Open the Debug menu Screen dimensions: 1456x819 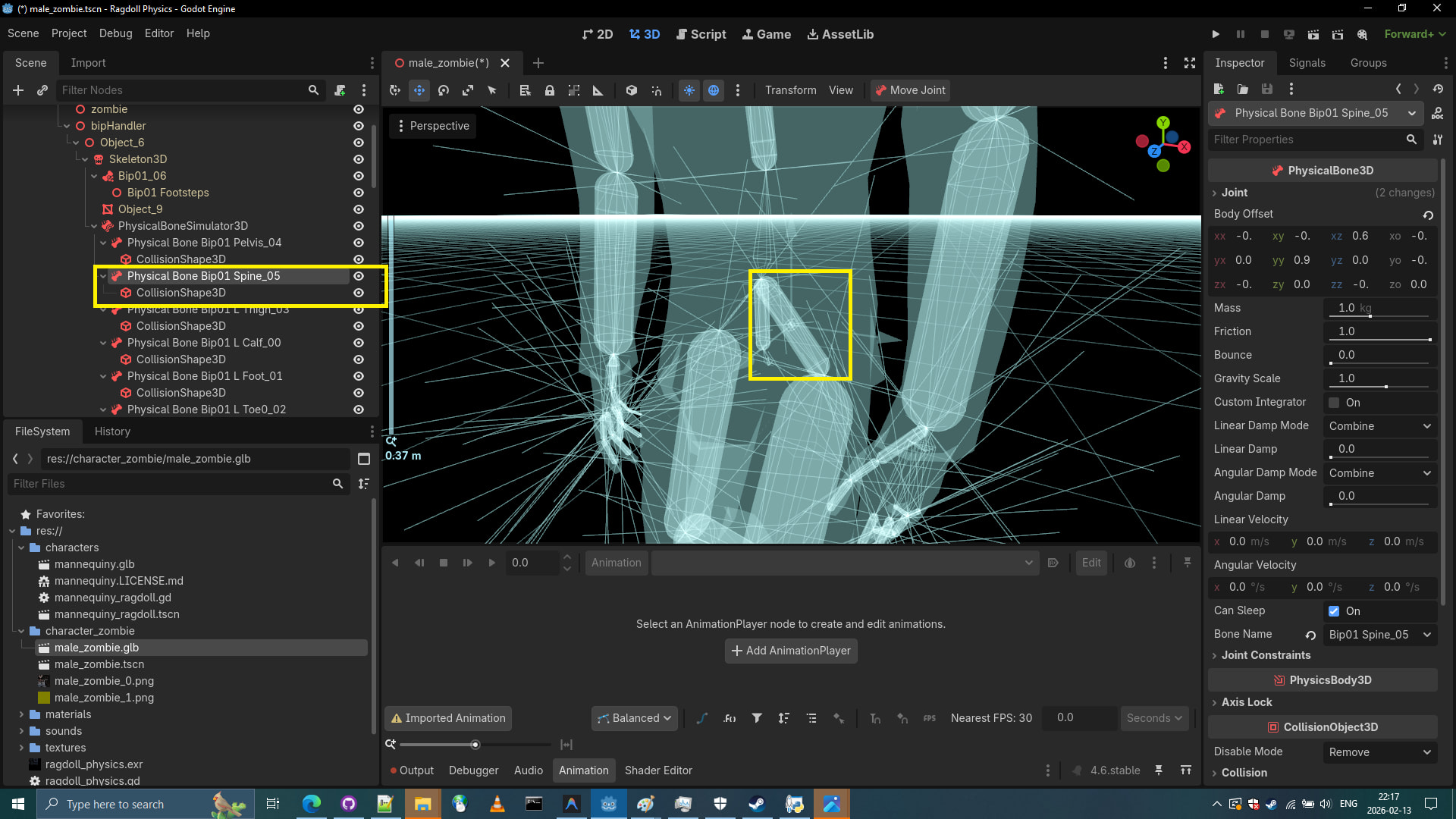[115, 33]
